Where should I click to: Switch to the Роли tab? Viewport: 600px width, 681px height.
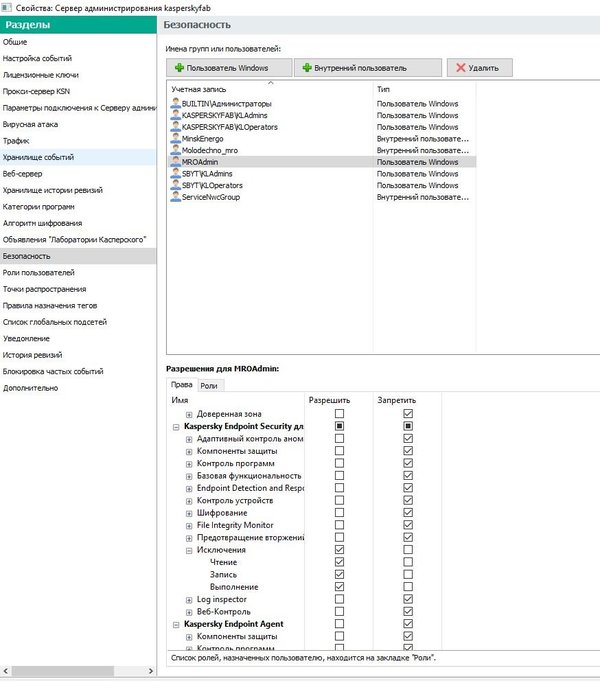click(x=209, y=386)
